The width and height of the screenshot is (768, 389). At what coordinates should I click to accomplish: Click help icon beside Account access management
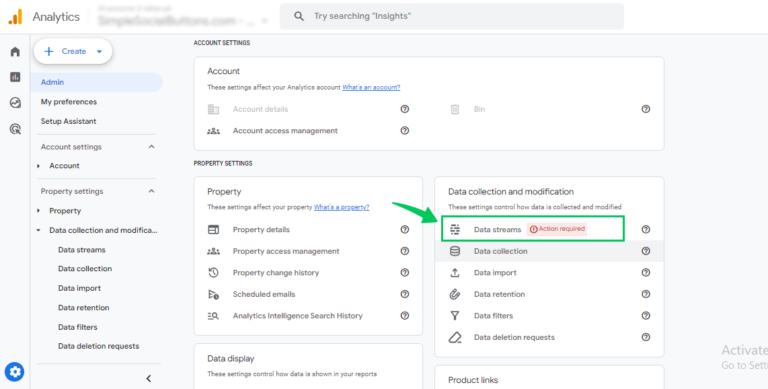coord(405,131)
